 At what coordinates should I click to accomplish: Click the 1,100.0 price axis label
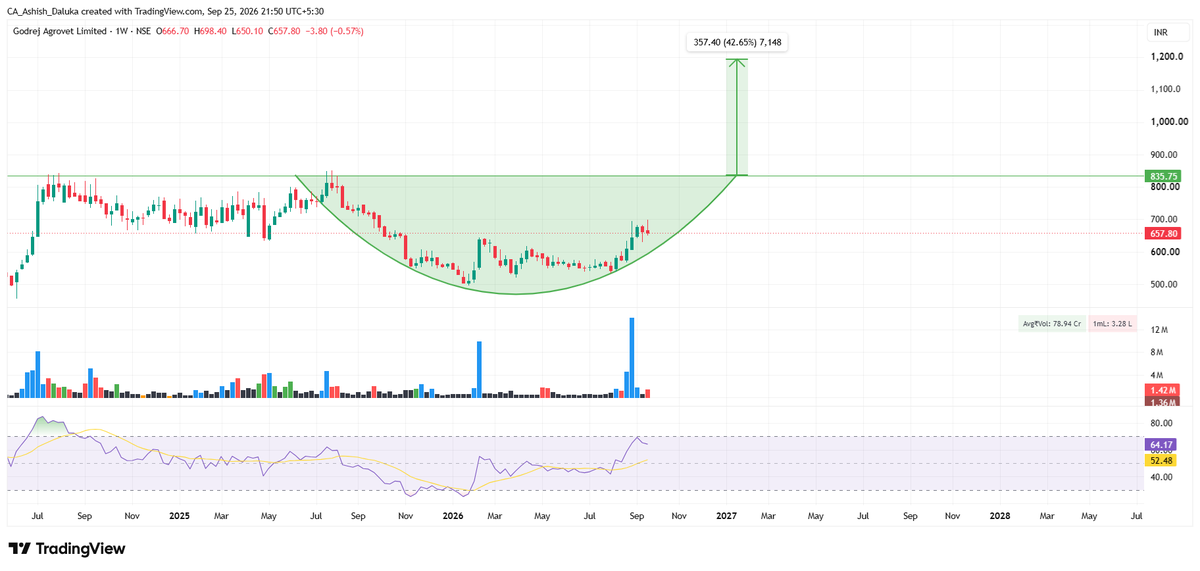point(1165,90)
